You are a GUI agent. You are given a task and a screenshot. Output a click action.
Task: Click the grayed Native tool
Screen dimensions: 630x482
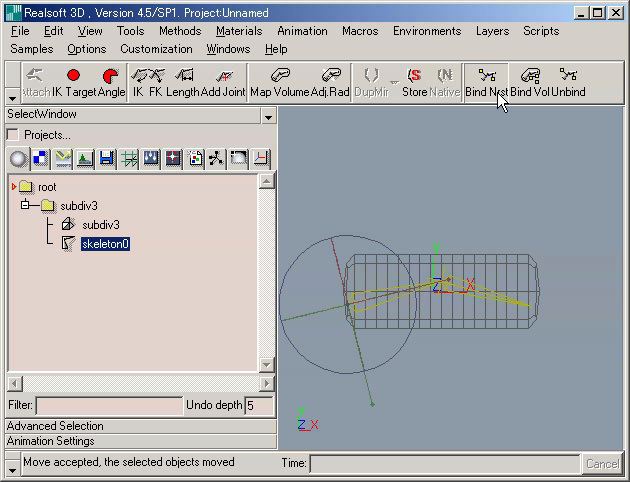coord(445,83)
